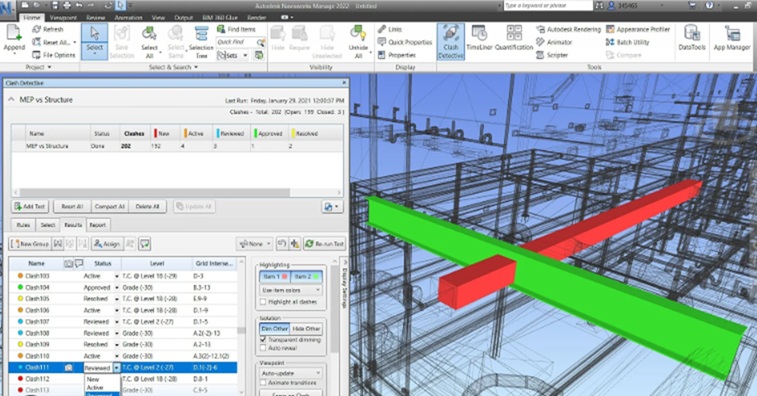
Task: Toggle the Transparent dimming checkbox
Action: point(263,339)
